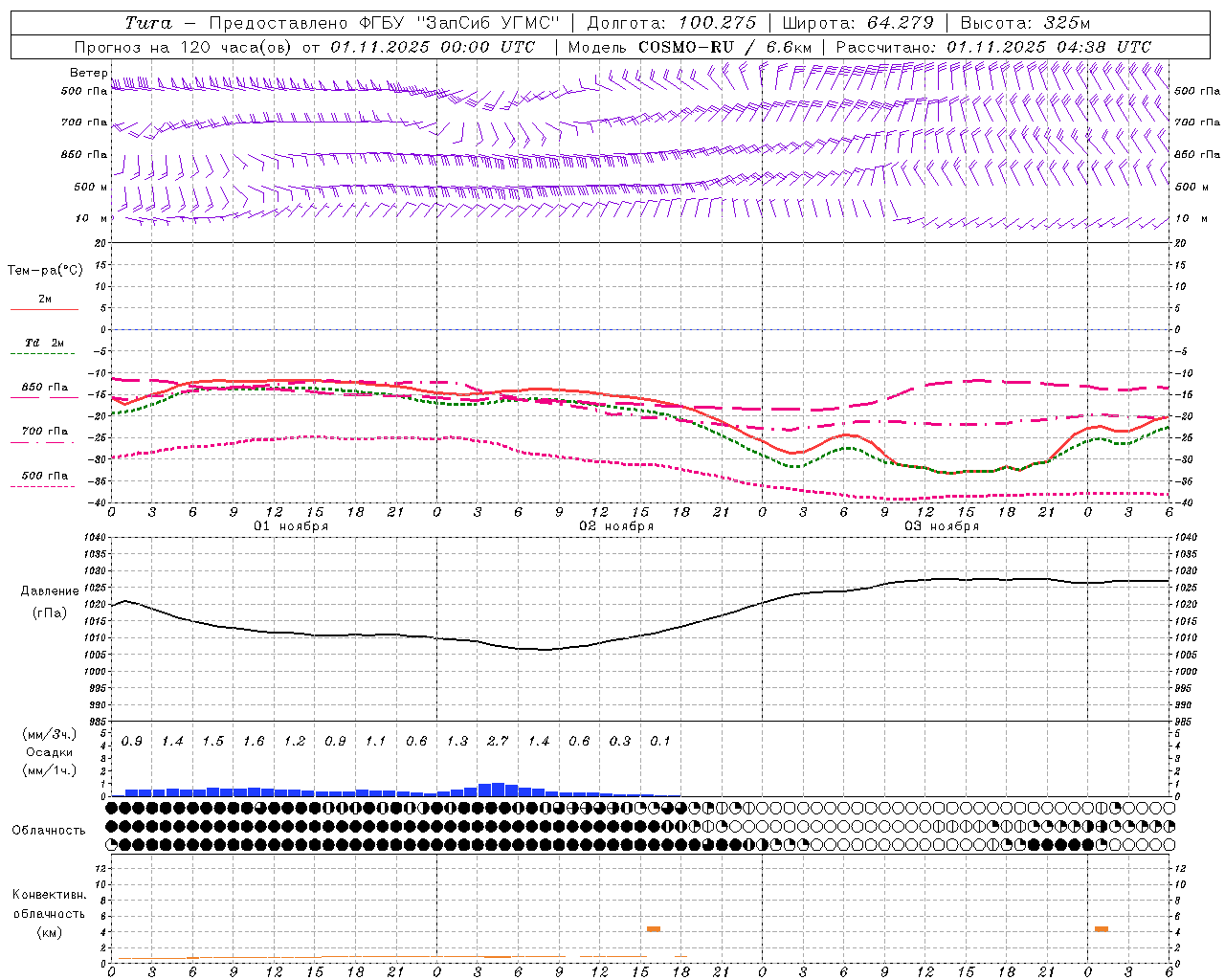Click the "Модель COSMO-RU / 6.6км" label

[690, 47]
